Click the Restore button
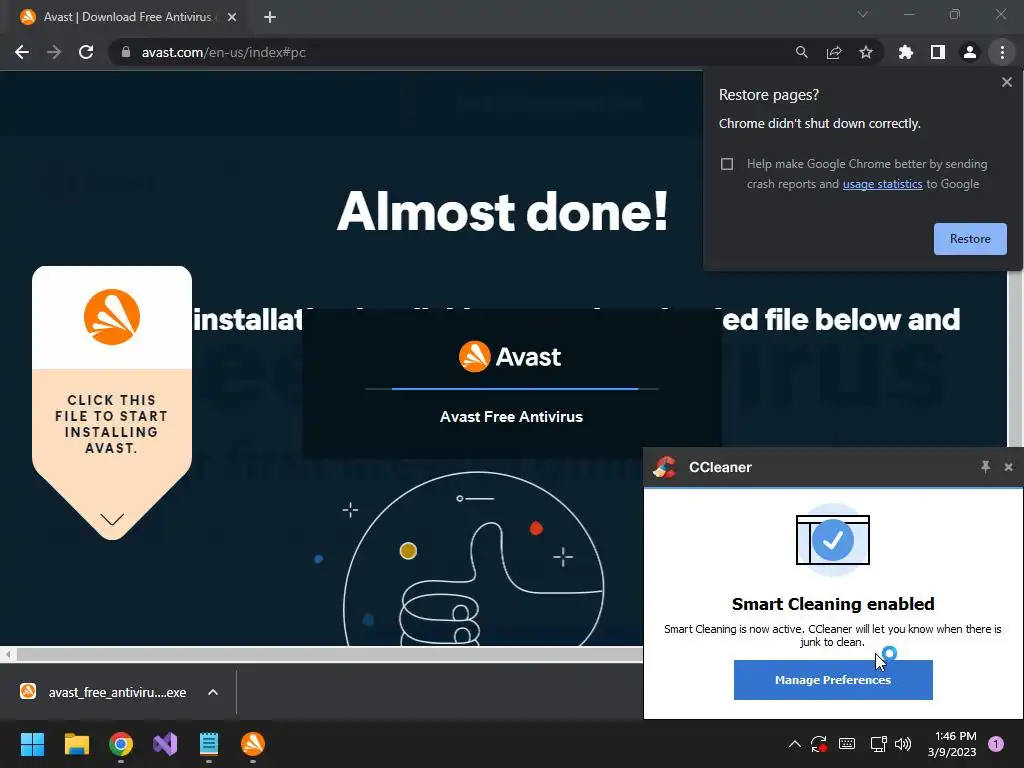Screen dimensions: 1024x768 pyautogui.click(x=970, y=239)
